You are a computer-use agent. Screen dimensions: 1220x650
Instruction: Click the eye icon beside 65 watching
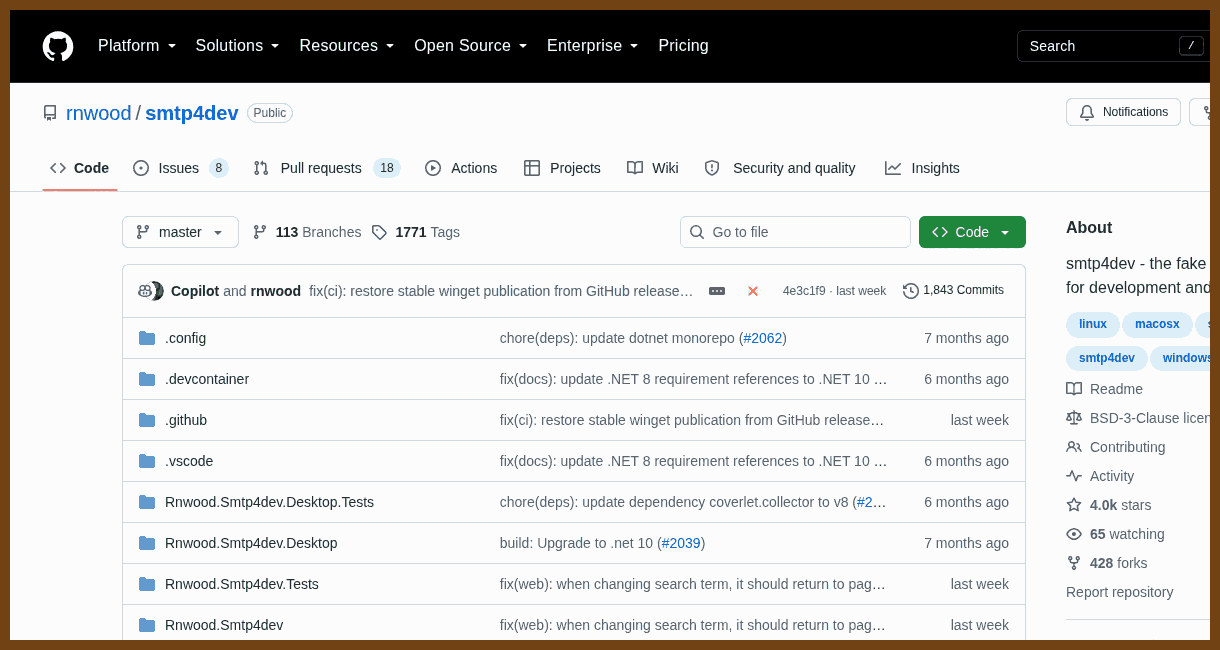click(1074, 534)
